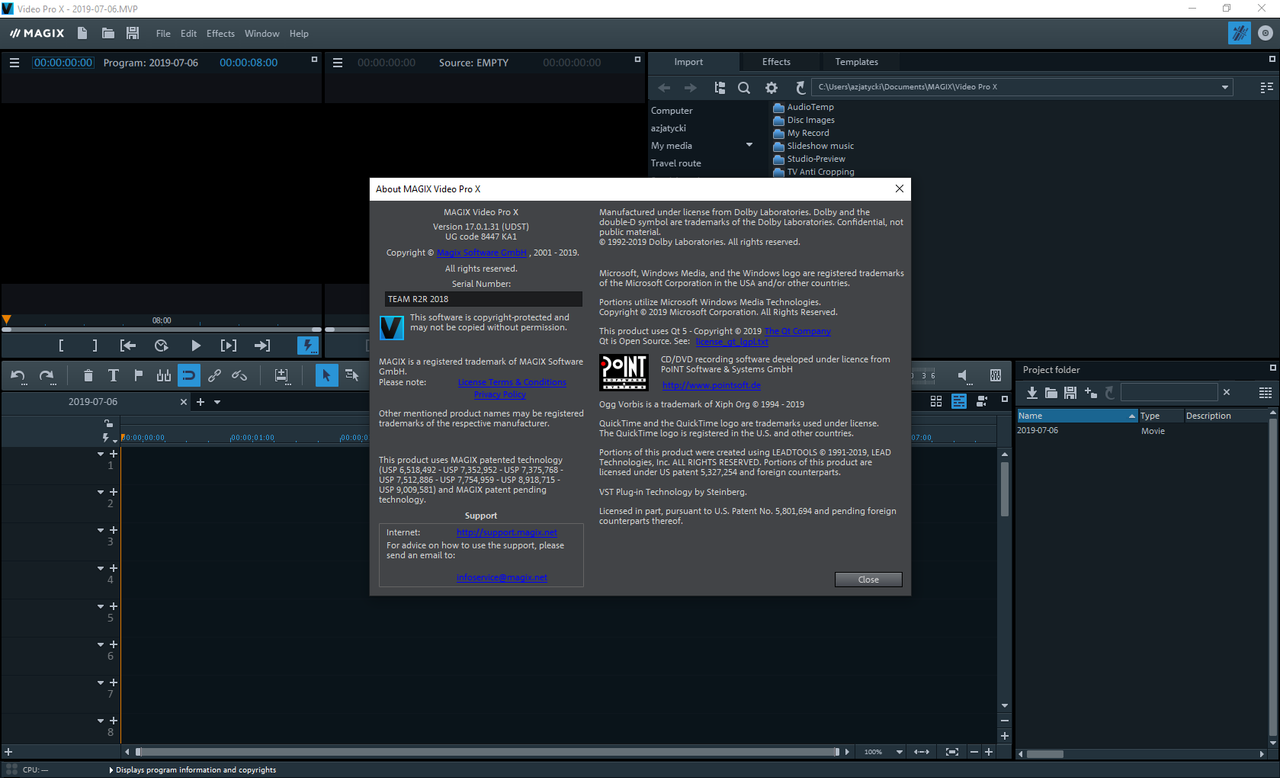The width and height of the screenshot is (1280, 778).
Task: Open the Effects menu in menu bar
Action: pos(221,34)
